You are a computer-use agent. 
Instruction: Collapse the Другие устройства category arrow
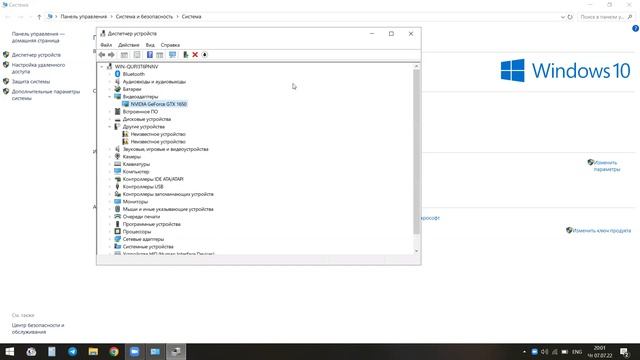110,127
